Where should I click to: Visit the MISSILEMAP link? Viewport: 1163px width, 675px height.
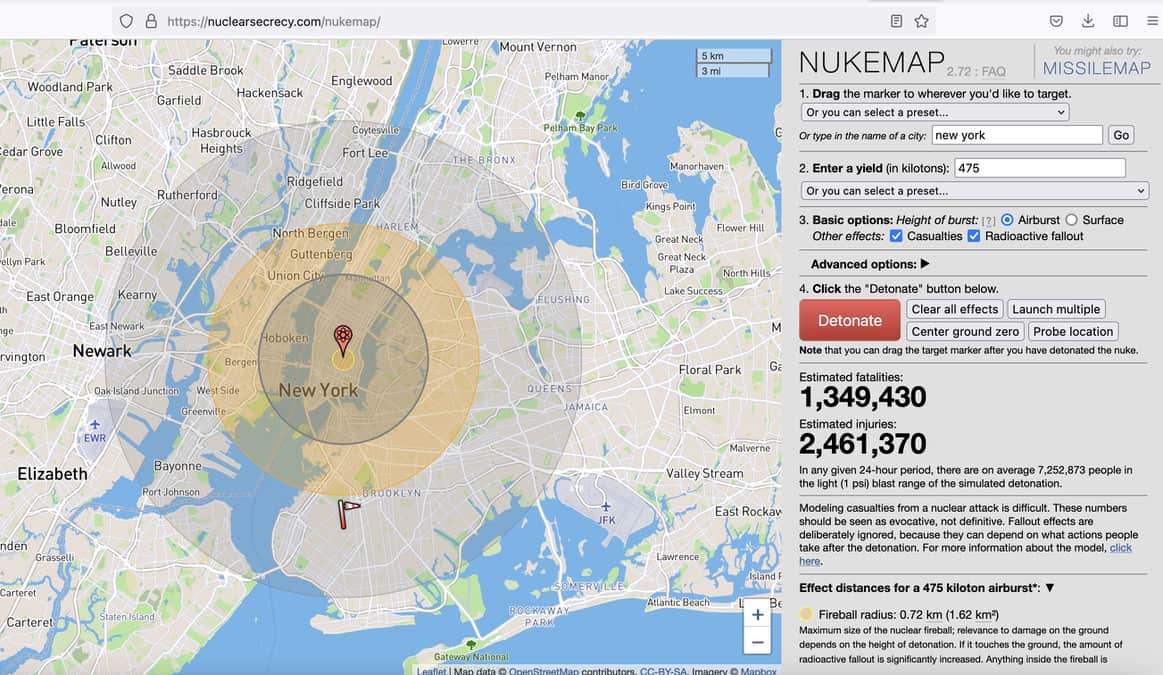coord(1097,68)
